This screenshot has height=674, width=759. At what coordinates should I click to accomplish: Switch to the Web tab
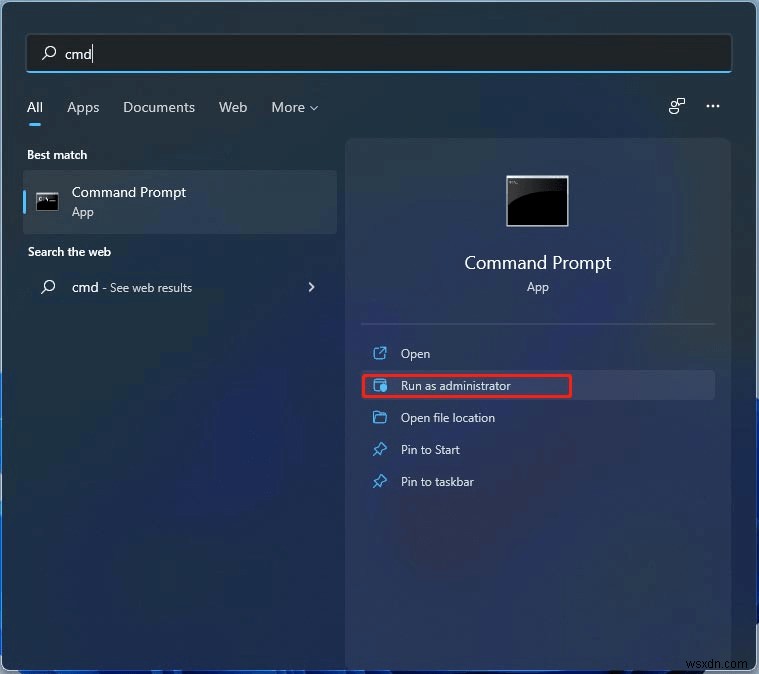233,107
